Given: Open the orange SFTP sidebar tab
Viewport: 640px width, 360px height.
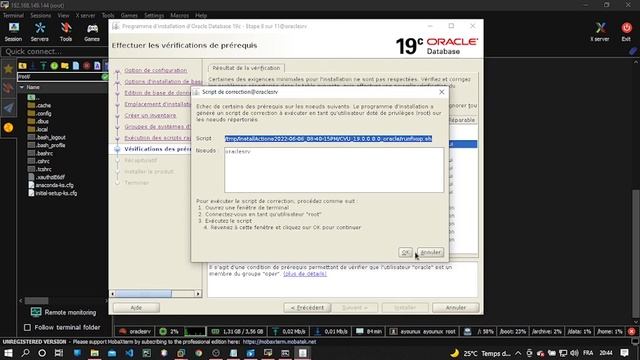Looking at the screenshot, I should (x=8, y=128).
